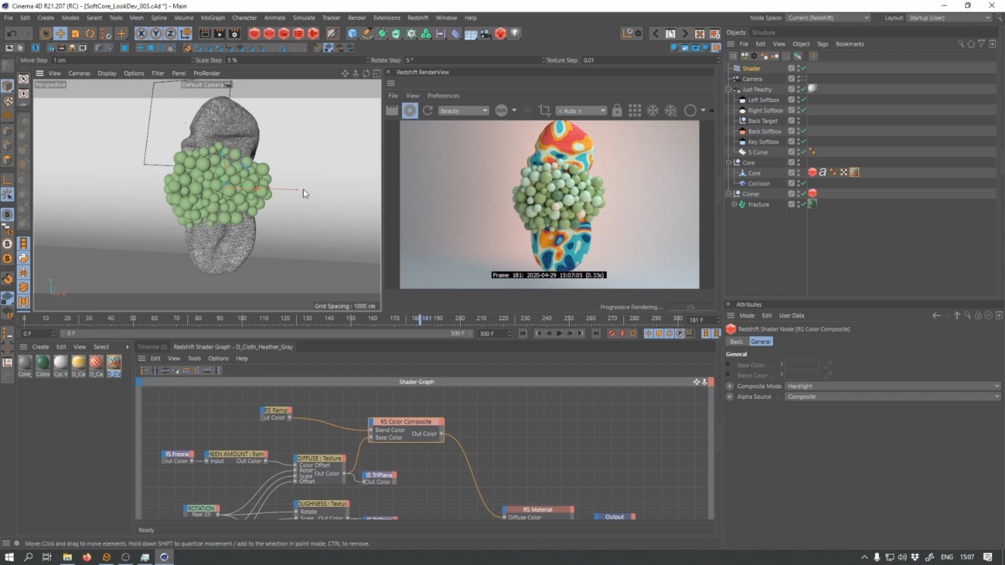The image size is (1005, 565).
Task: Add a Cube primitive from toolbar
Action: click(352, 34)
